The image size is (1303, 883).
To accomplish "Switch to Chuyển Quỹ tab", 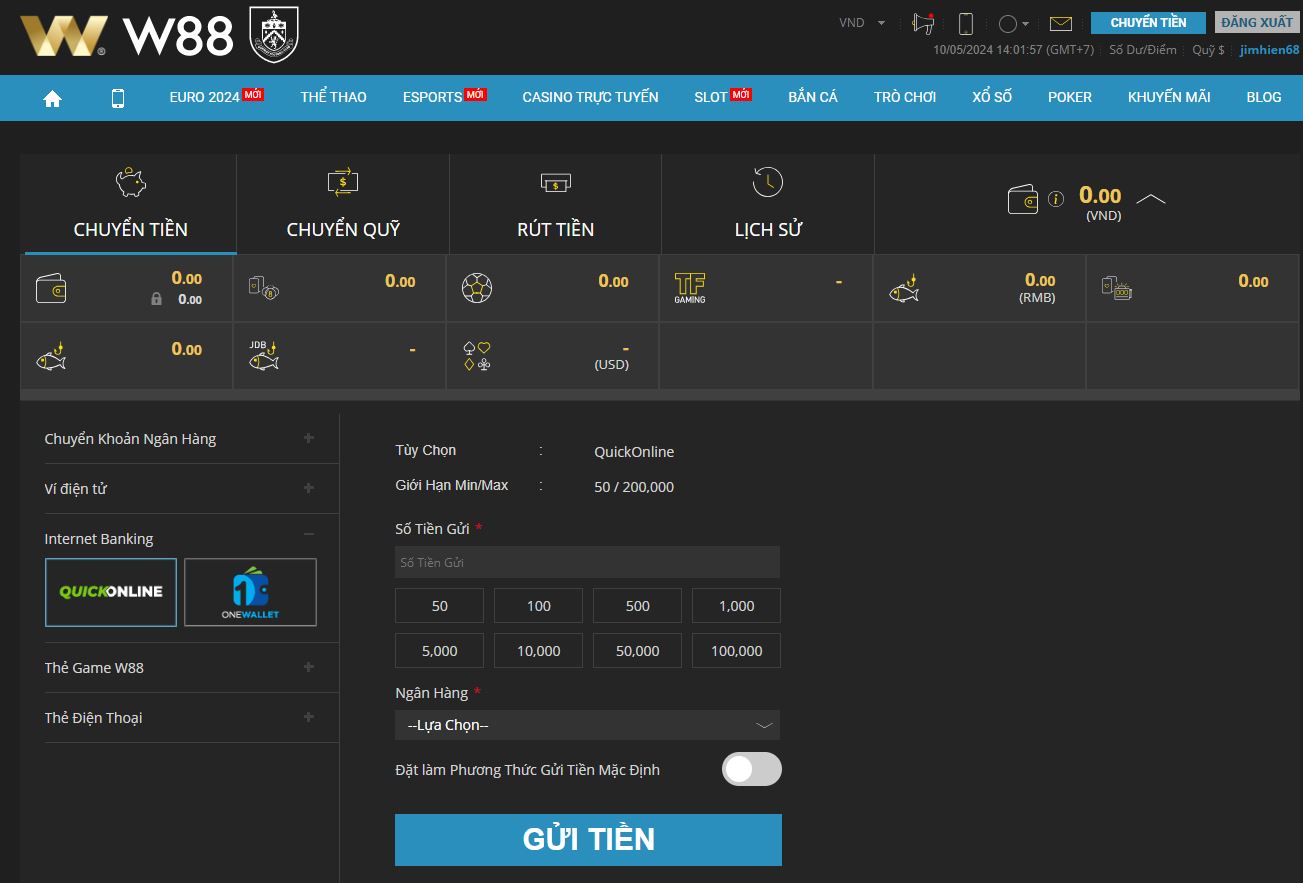I will pos(343,204).
